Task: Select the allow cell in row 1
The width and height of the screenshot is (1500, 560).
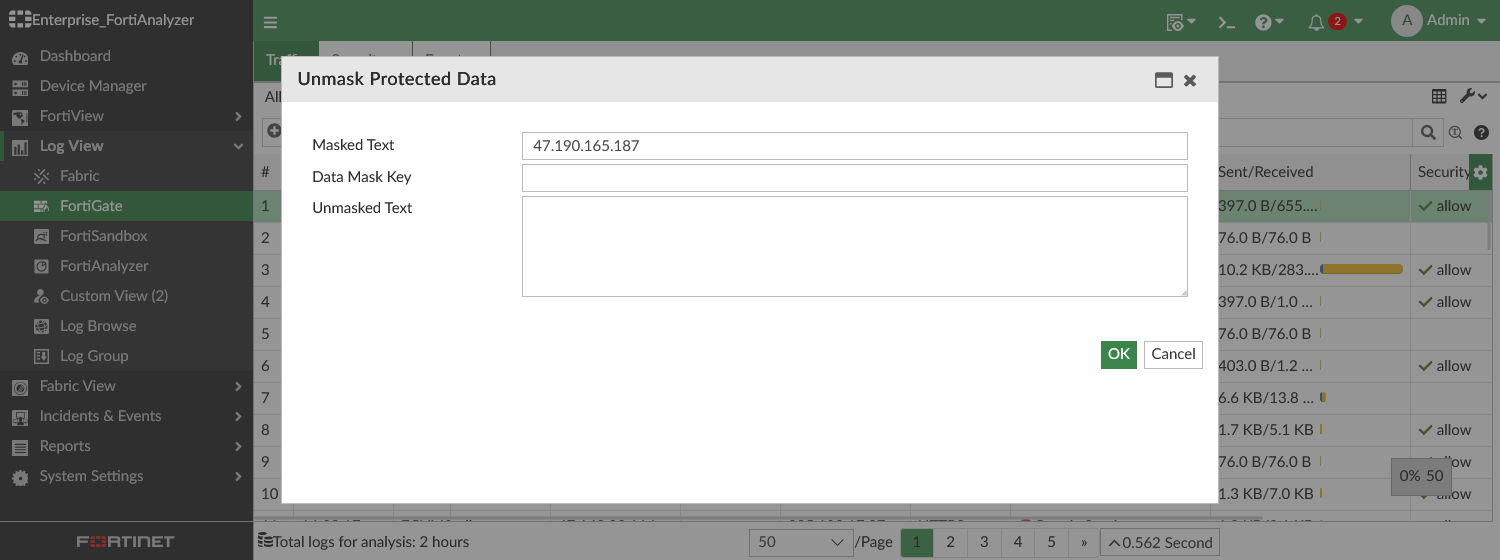Action: (x=1445, y=206)
